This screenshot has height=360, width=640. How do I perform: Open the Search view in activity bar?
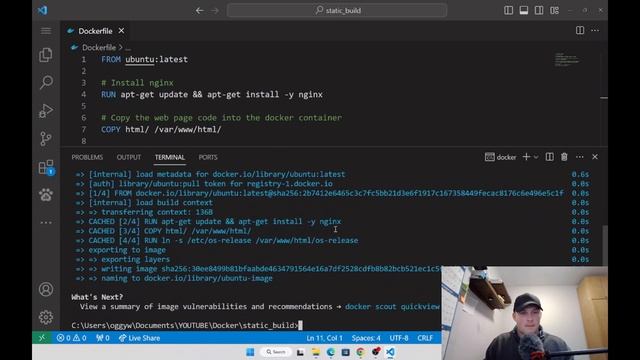coord(46,82)
